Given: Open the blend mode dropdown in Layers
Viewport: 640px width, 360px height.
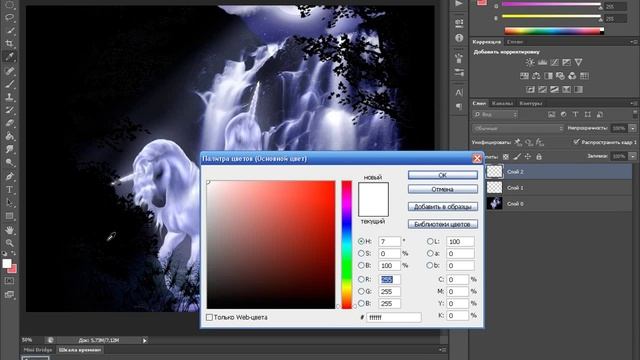Looking at the screenshot, I should point(518,128).
